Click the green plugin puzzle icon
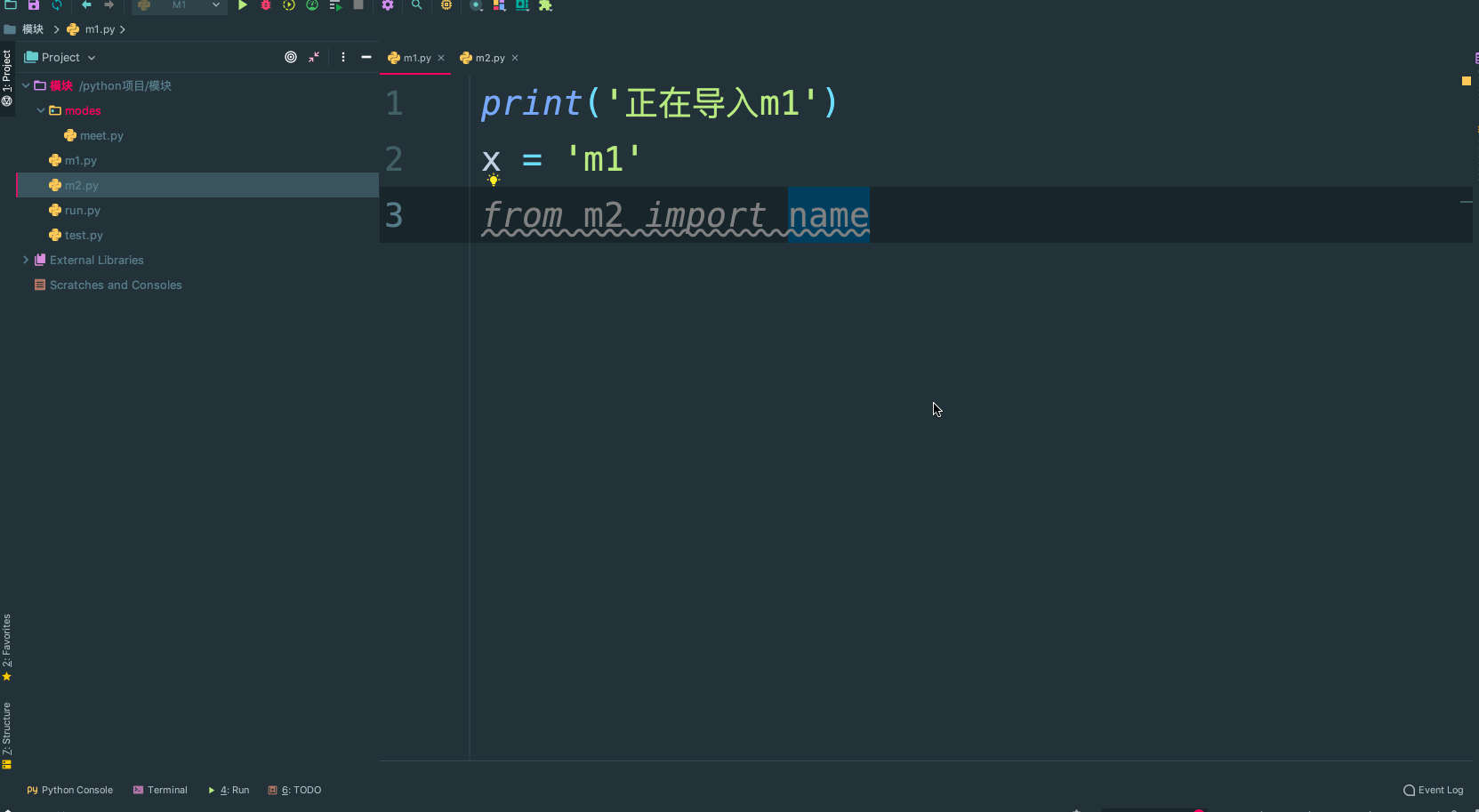Screen dimensions: 1479x812 coord(545,5)
